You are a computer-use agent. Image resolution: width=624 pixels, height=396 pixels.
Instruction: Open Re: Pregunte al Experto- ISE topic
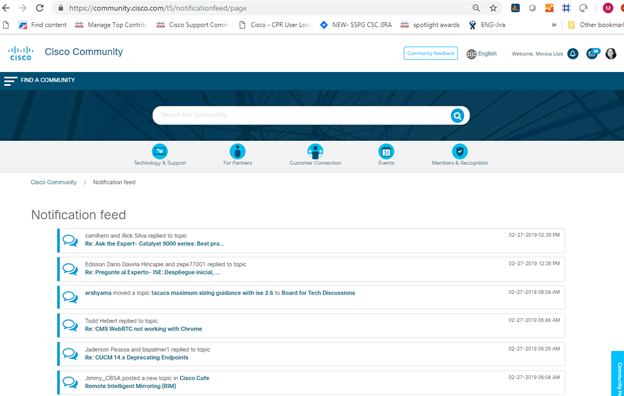152,272
